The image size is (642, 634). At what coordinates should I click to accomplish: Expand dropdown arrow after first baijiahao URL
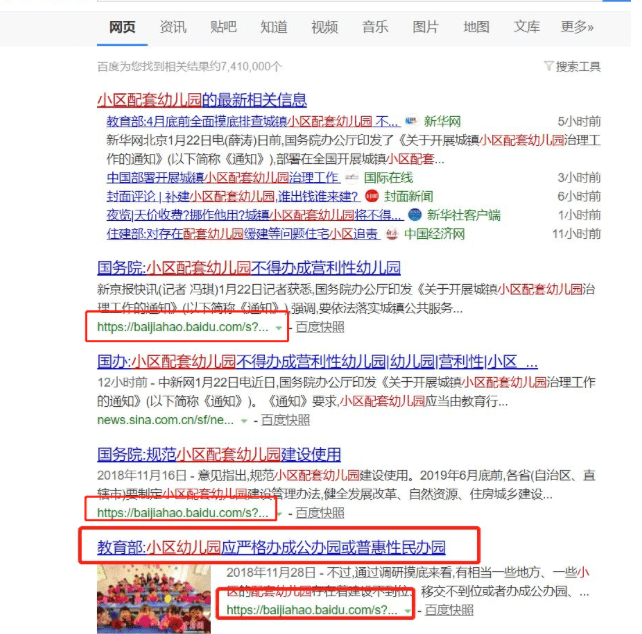[x=279, y=328]
